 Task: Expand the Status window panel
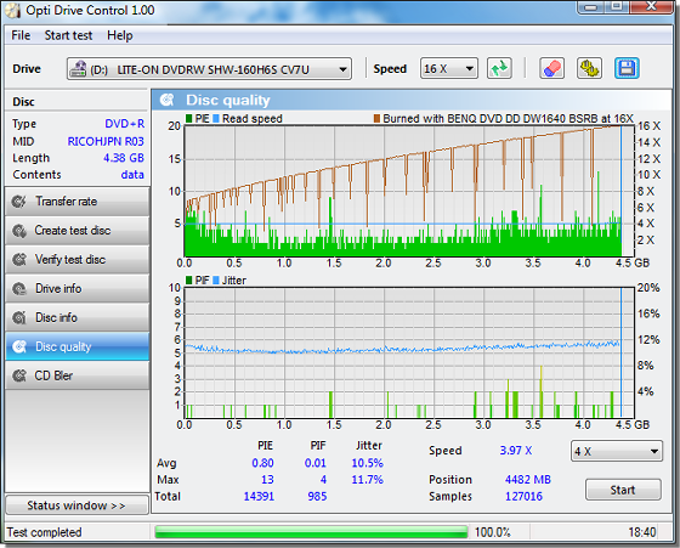click(x=77, y=506)
